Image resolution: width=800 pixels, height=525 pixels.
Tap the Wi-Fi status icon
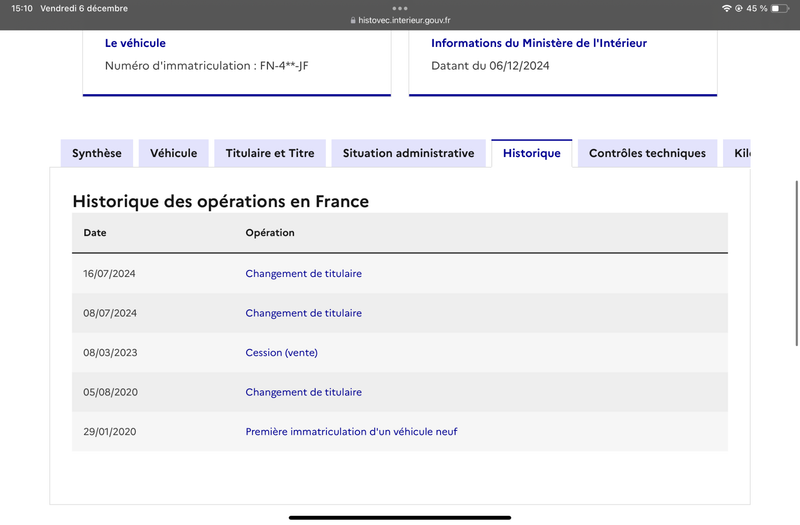pyautogui.click(x=727, y=8)
